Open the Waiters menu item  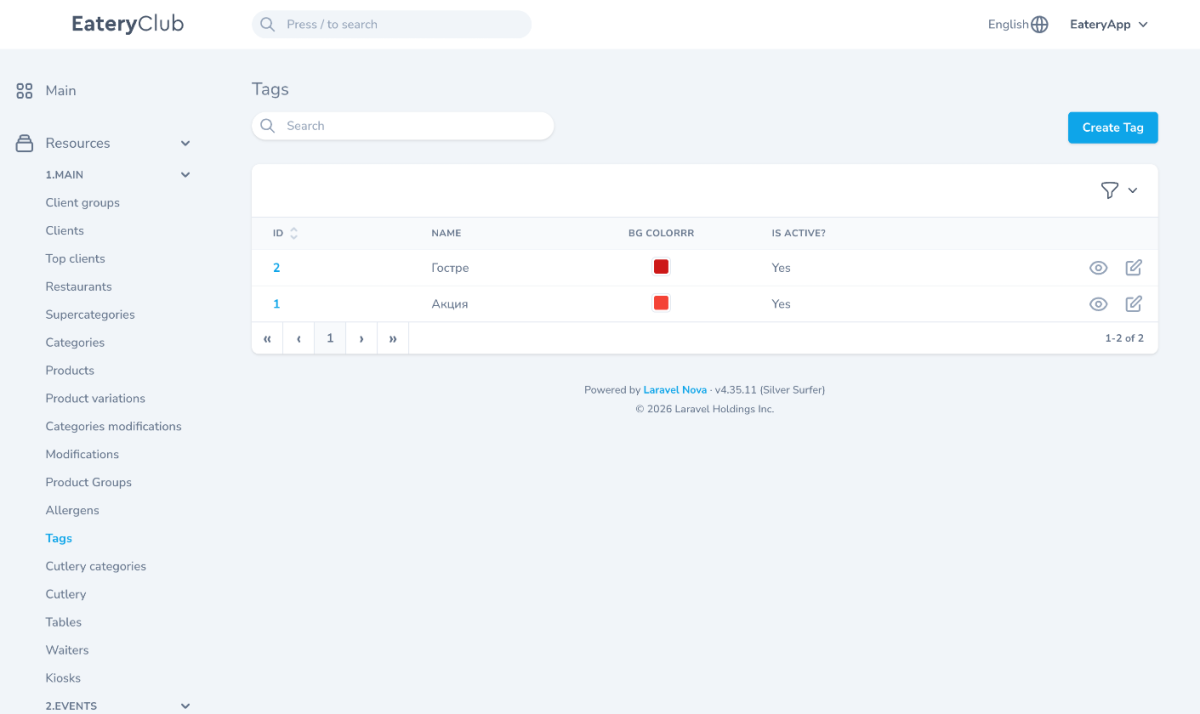pyautogui.click(x=67, y=651)
